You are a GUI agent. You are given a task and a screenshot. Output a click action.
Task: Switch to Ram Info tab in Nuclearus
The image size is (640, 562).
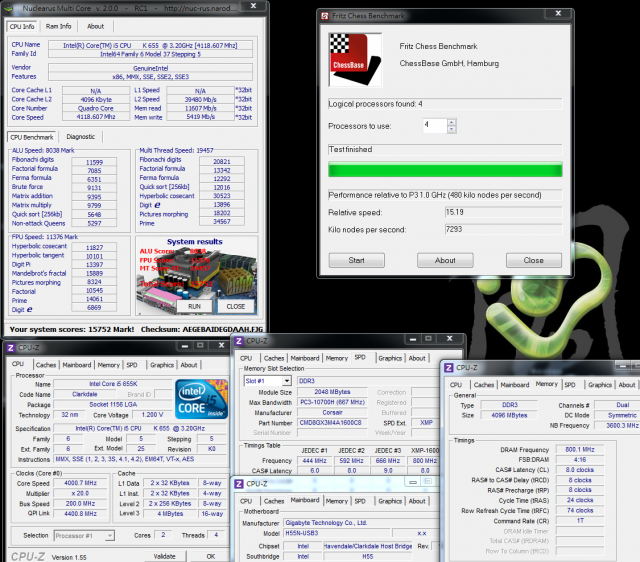pyautogui.click(x=58, y=26)
